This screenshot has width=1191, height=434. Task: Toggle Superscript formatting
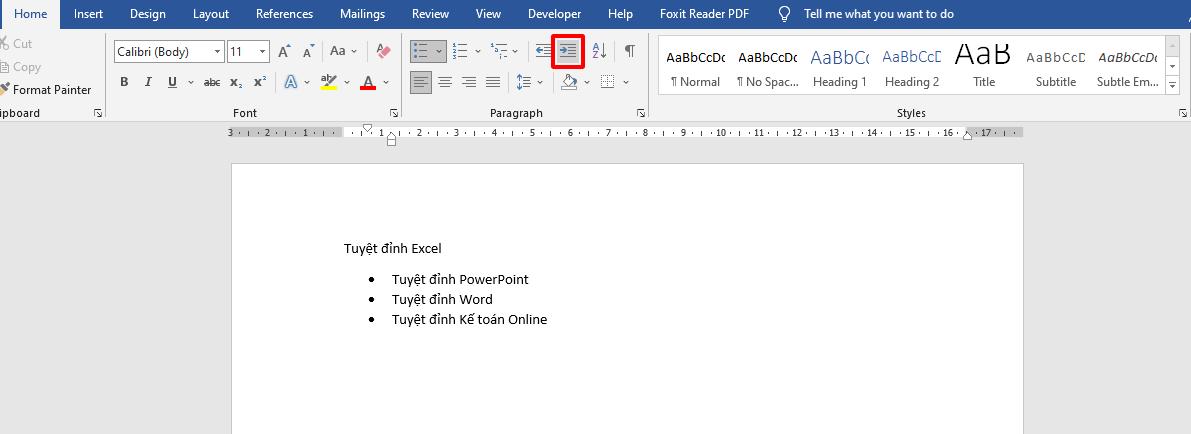tap(260, 82)
